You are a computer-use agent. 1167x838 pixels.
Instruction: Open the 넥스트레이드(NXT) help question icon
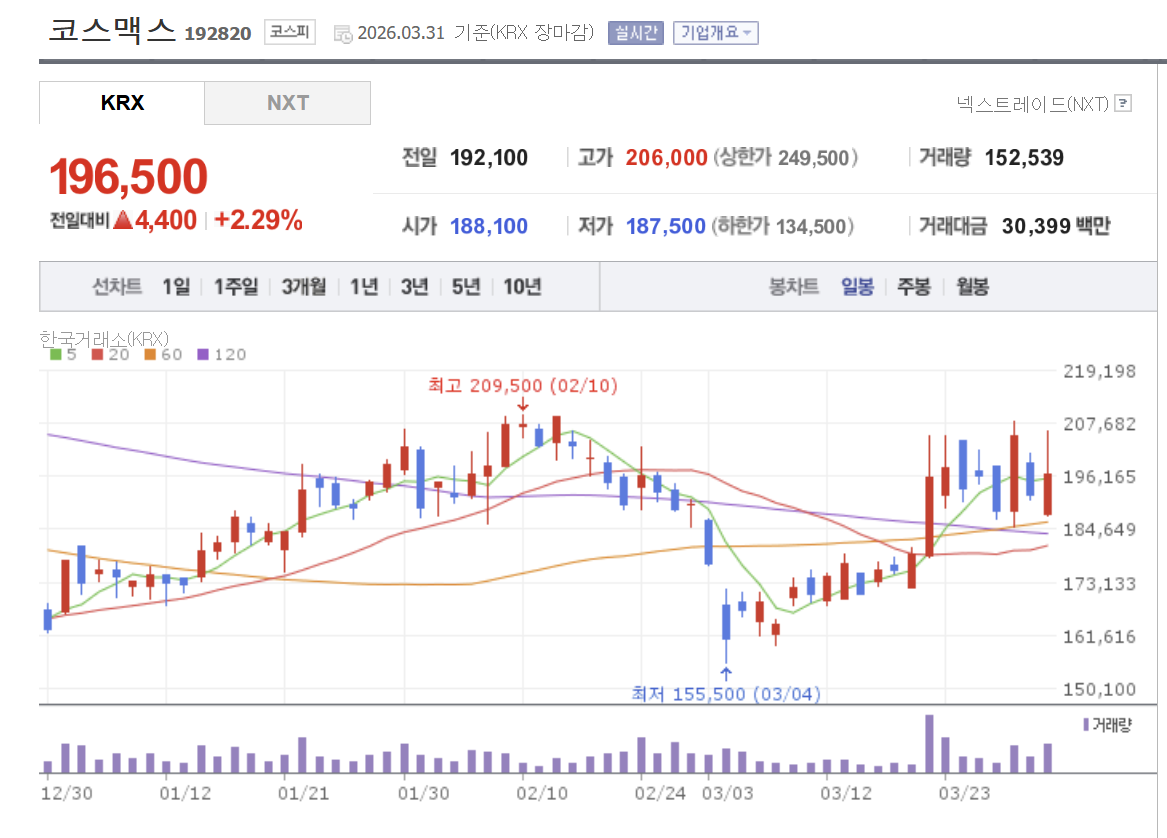click(1123, 103)
